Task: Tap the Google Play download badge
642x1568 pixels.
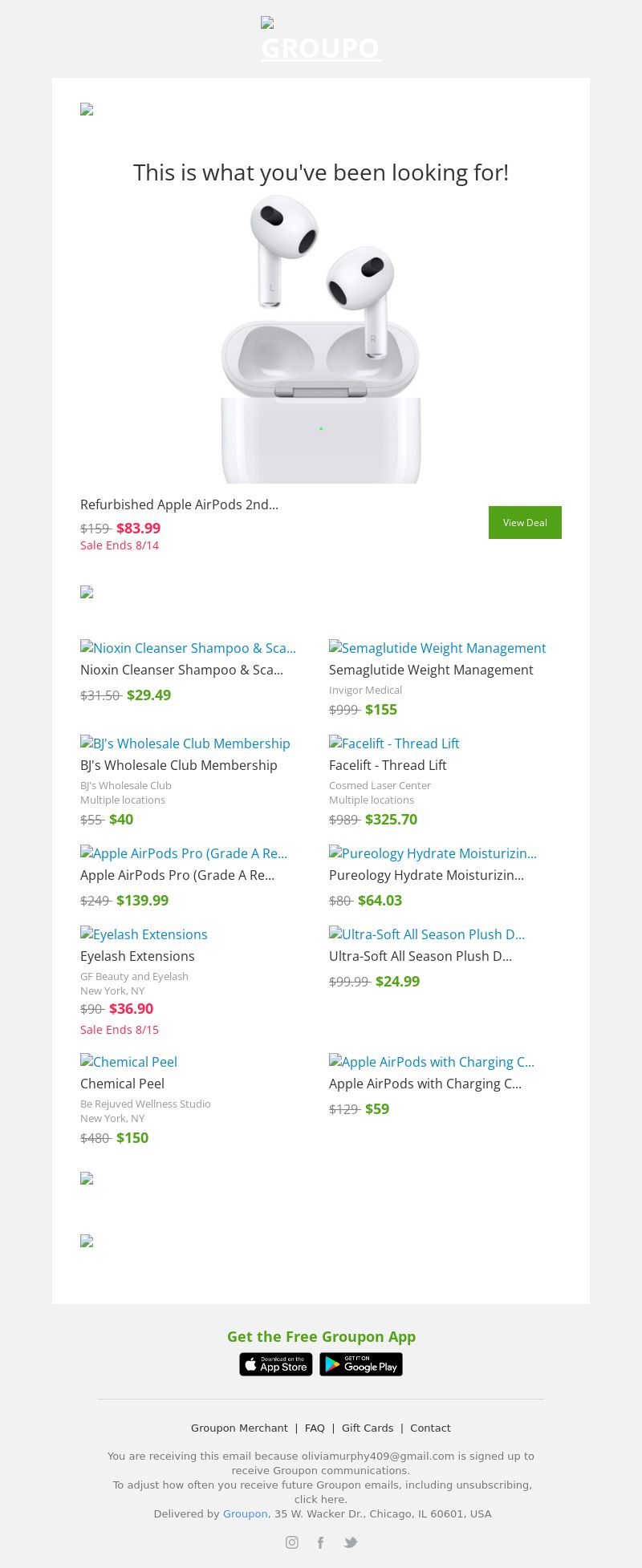Action: 361,1364
